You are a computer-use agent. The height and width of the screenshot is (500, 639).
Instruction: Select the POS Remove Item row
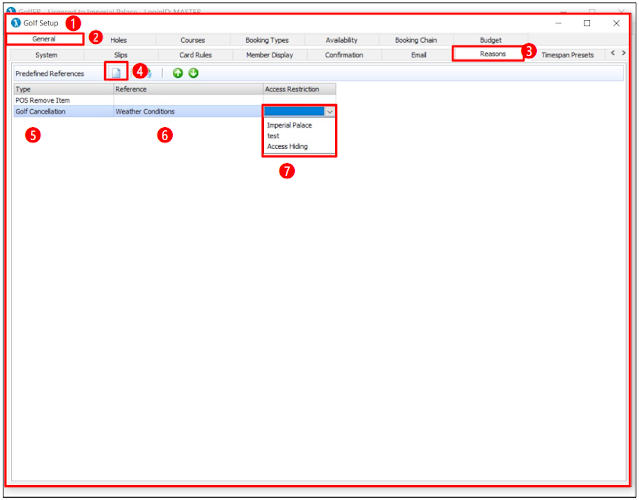[x=175, y=100]
